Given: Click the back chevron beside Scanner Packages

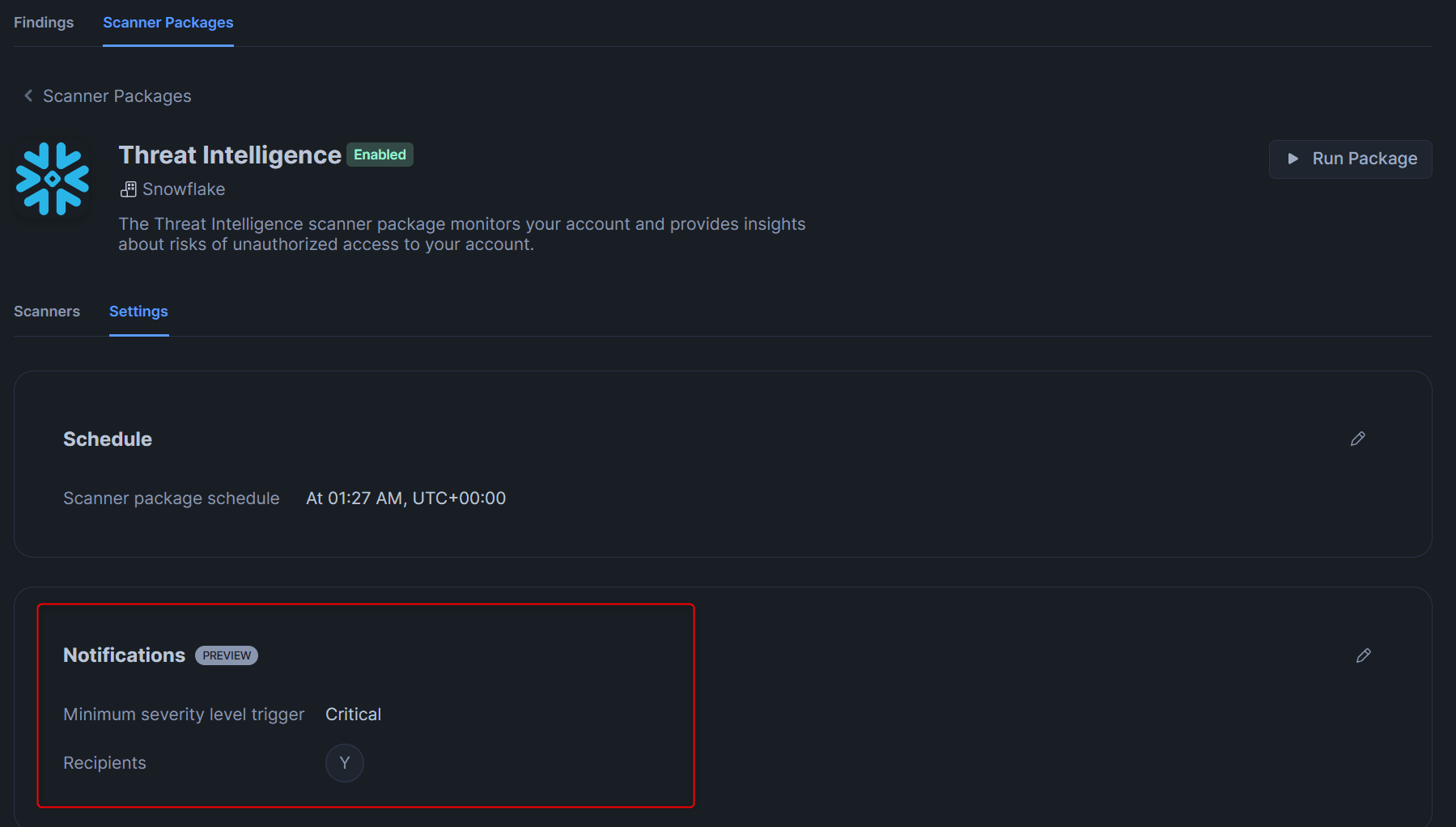Looking at the screenshot, I should pos(28,95).
